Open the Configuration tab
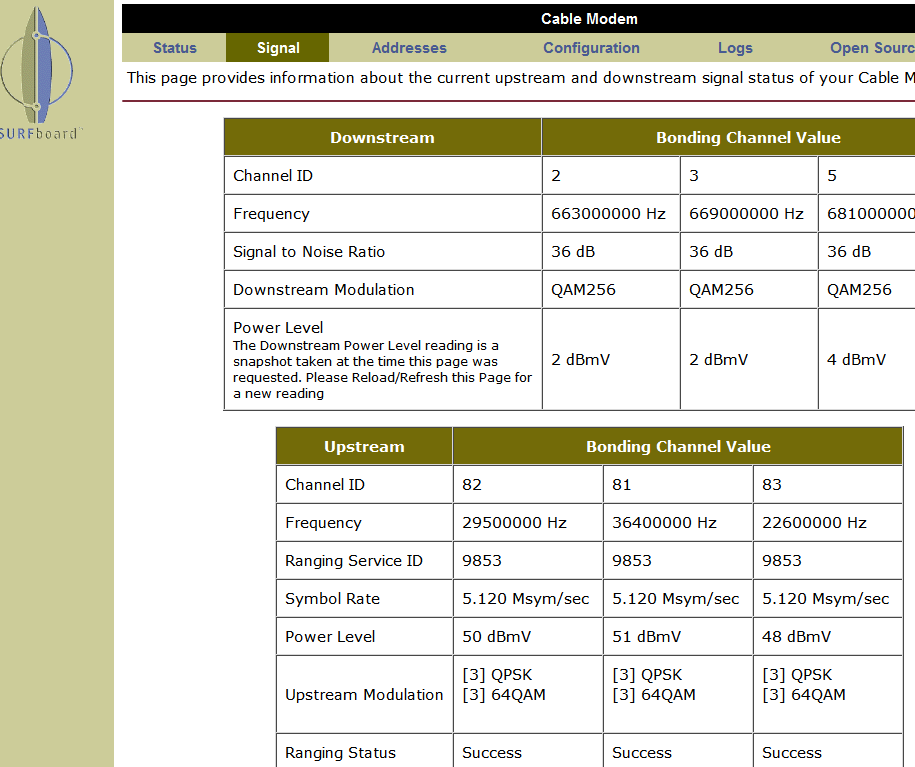This screenshot has height=767, width=915. pyautogui.click(x=591, y=48)
